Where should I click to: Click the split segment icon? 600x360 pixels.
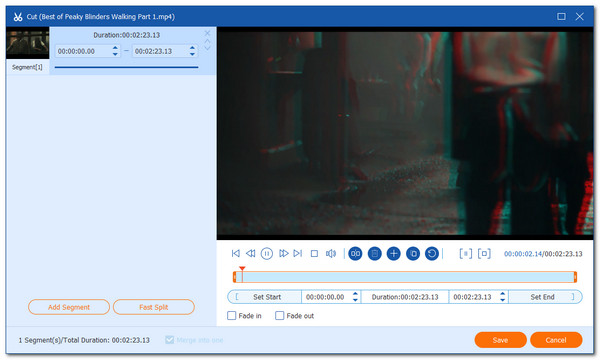355,254
